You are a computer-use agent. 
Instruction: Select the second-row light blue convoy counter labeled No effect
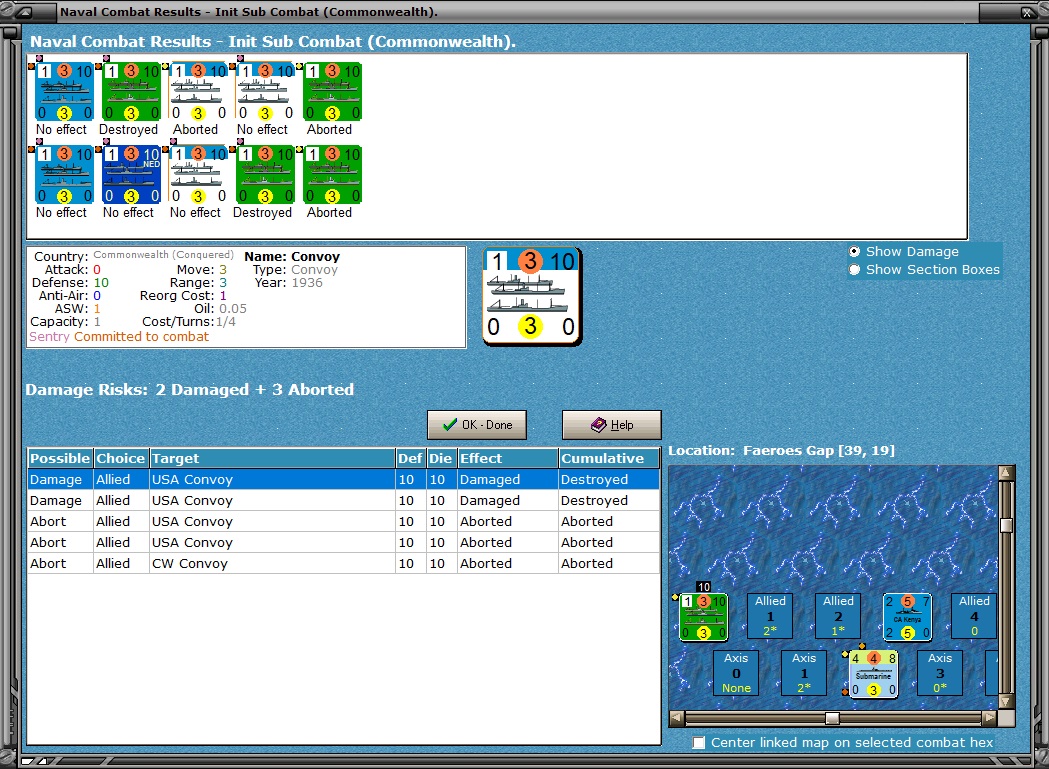click(x=64, y=175)
